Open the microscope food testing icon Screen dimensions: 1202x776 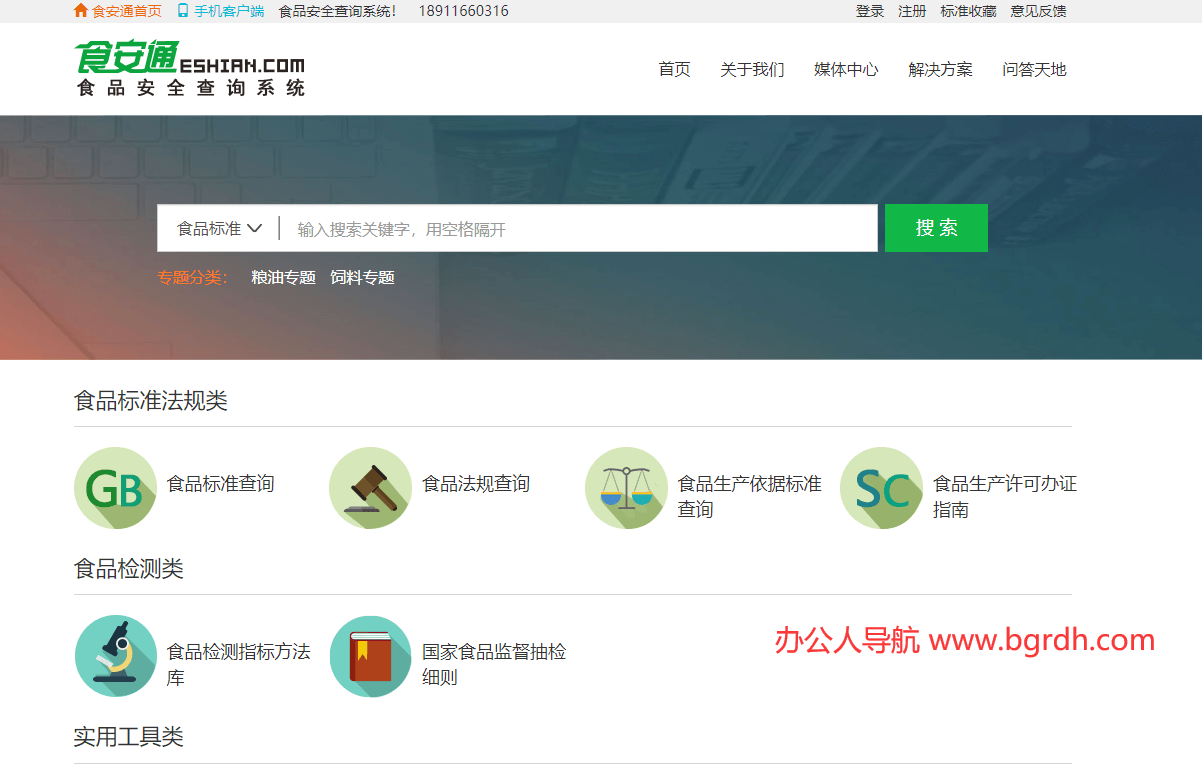click(x=115, y=656)
